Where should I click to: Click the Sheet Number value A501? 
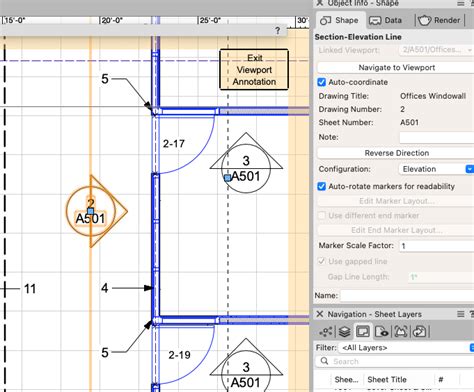409,123
